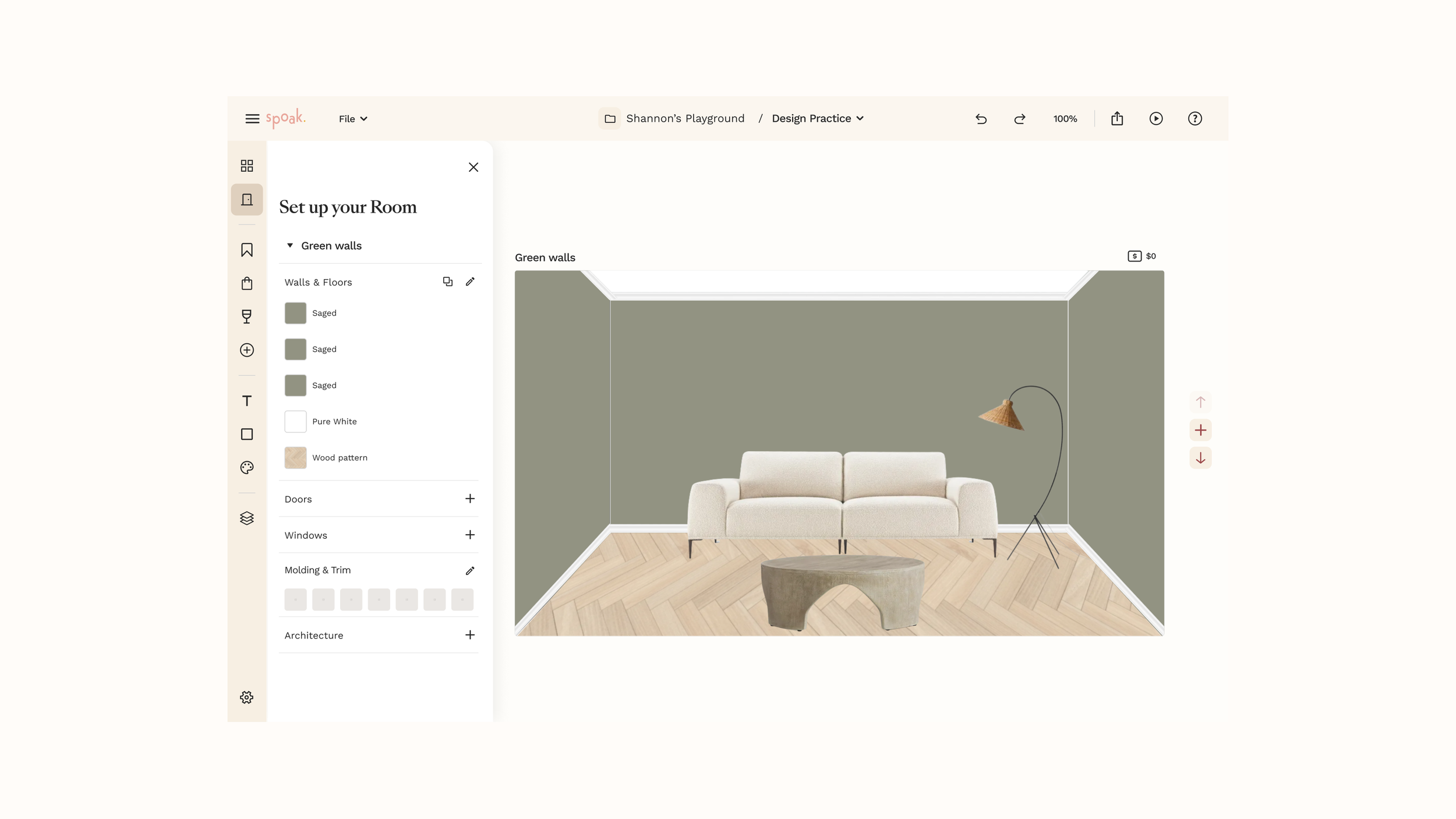Duplicate Walls & Floors with copy icon
Screen dimensions: 1456x819
[x=448, y=282]
